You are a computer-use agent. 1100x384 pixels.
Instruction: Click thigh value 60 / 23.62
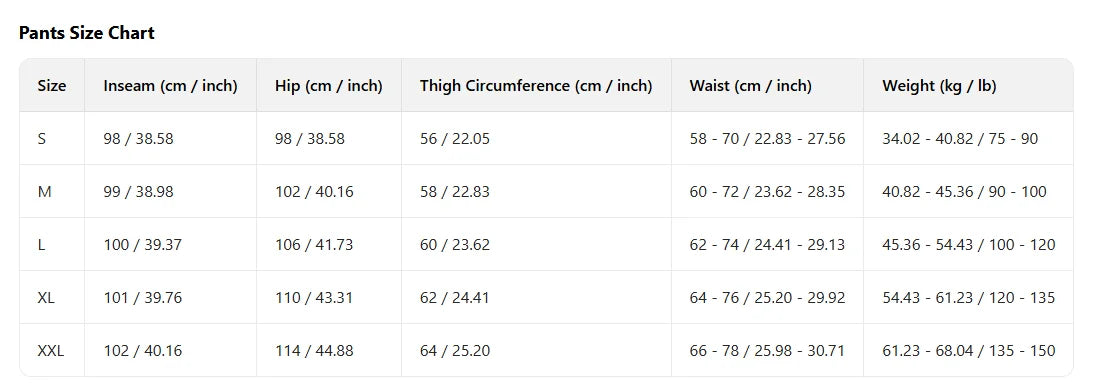455,245
